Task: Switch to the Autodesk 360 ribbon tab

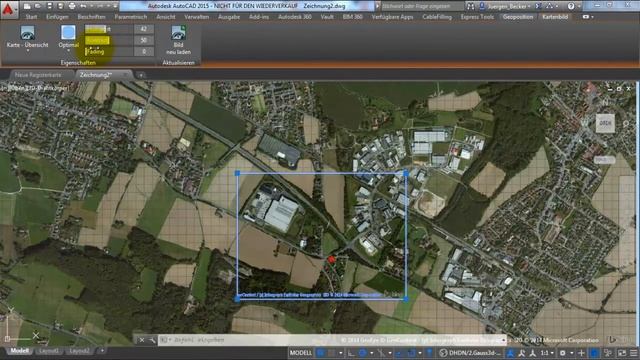Action: tap(295, 17)
